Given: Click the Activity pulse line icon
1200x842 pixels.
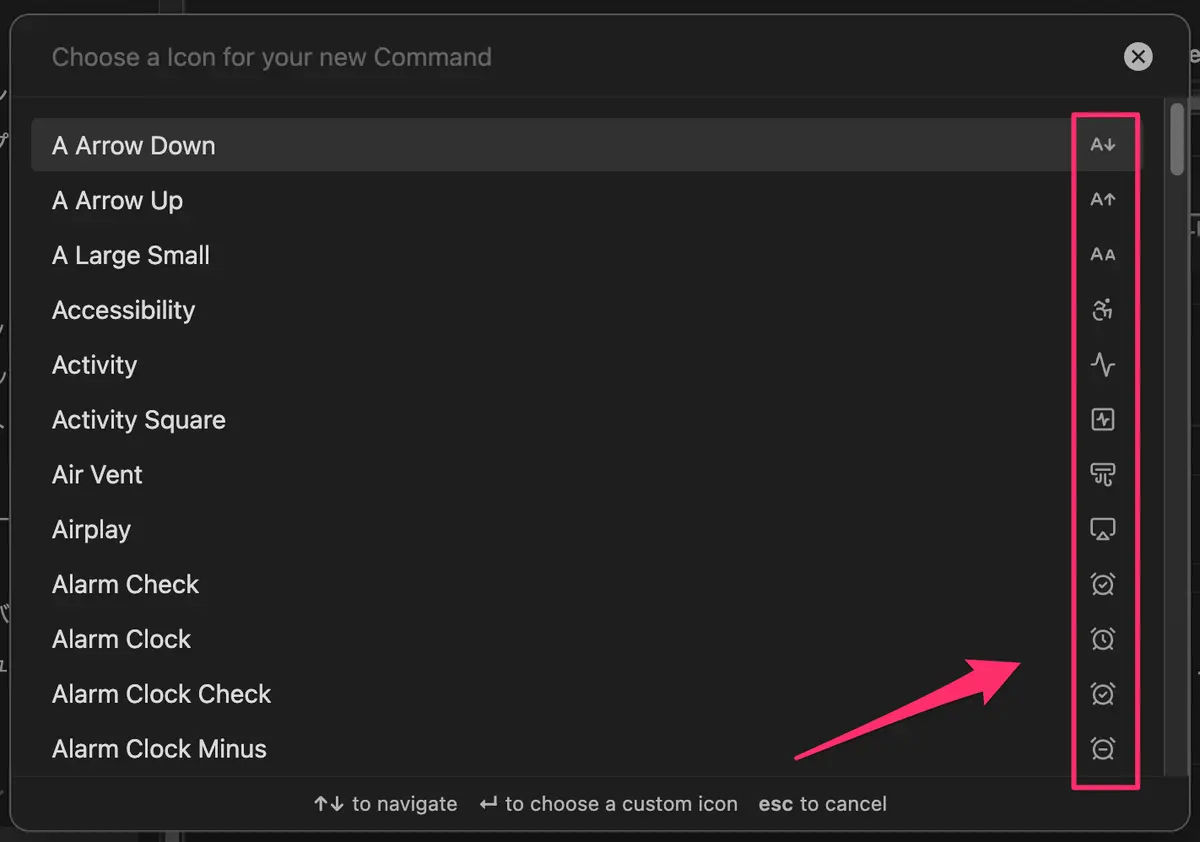Looking at the screenshot, I should [x=1102, y=365].
